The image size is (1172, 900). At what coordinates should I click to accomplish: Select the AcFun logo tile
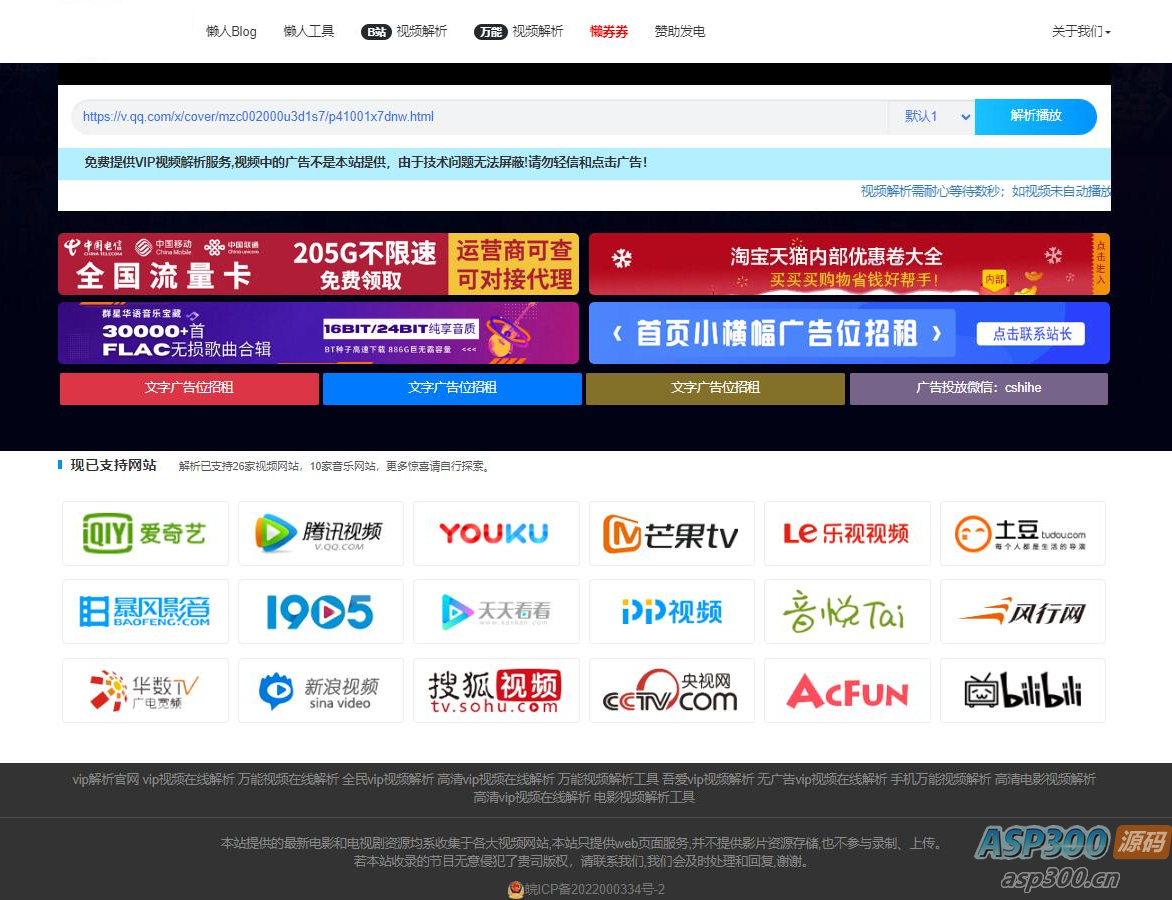coord(848,690)
